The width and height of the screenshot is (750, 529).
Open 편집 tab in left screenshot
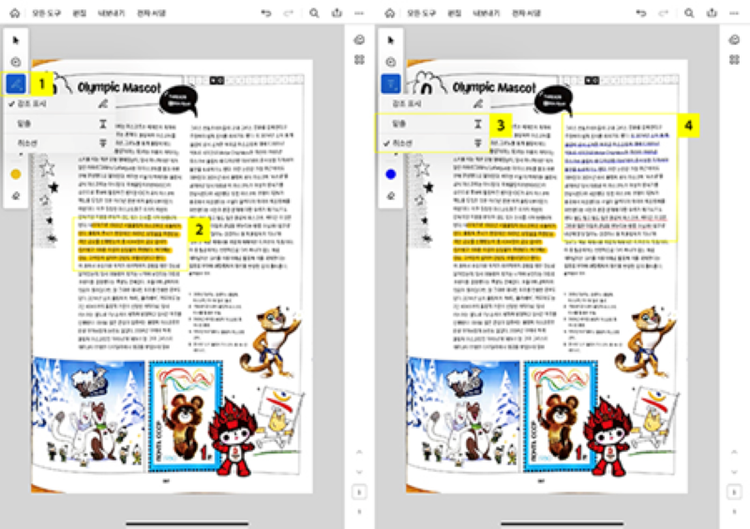pos(79,13)
